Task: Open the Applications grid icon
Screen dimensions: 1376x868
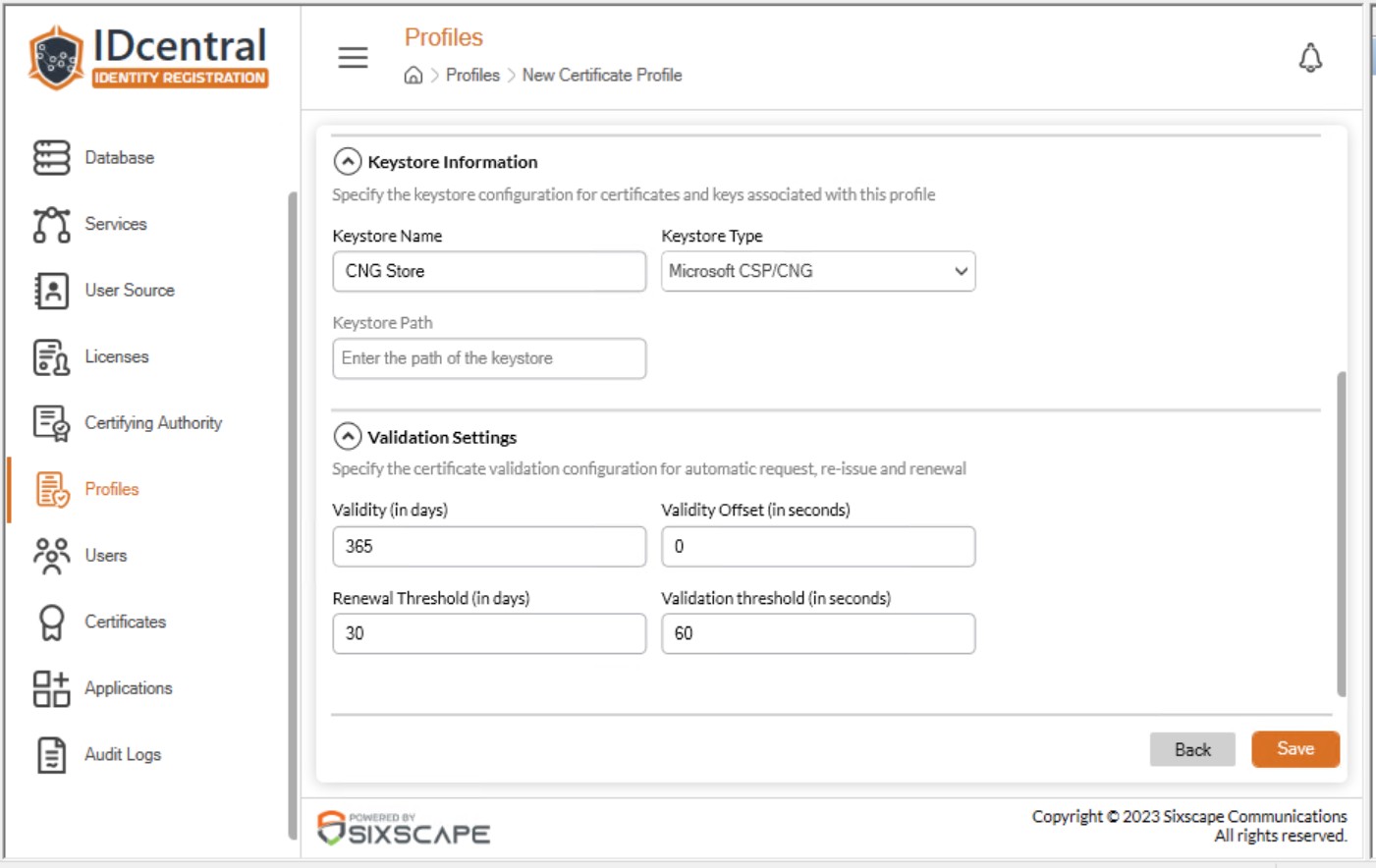Action: click(x=51, y=688)
